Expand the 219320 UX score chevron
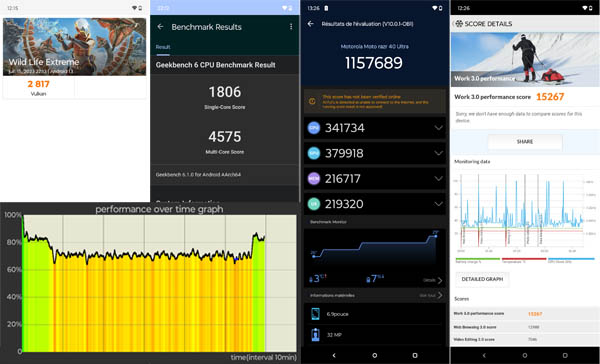This screenshot has height=364, width=600. pos(439,204)
